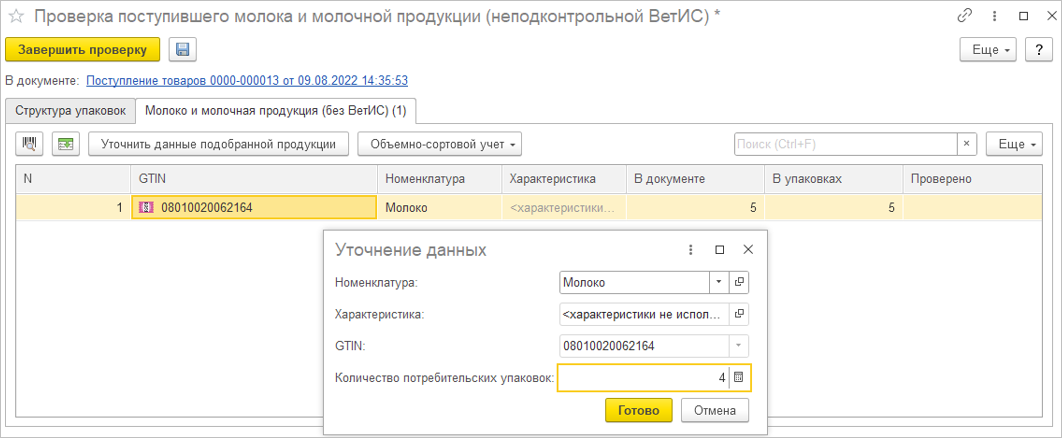1062x438 pixels.
Task: Open the Объемно-сортовой учет dropdown
Action: pos(440,144)
